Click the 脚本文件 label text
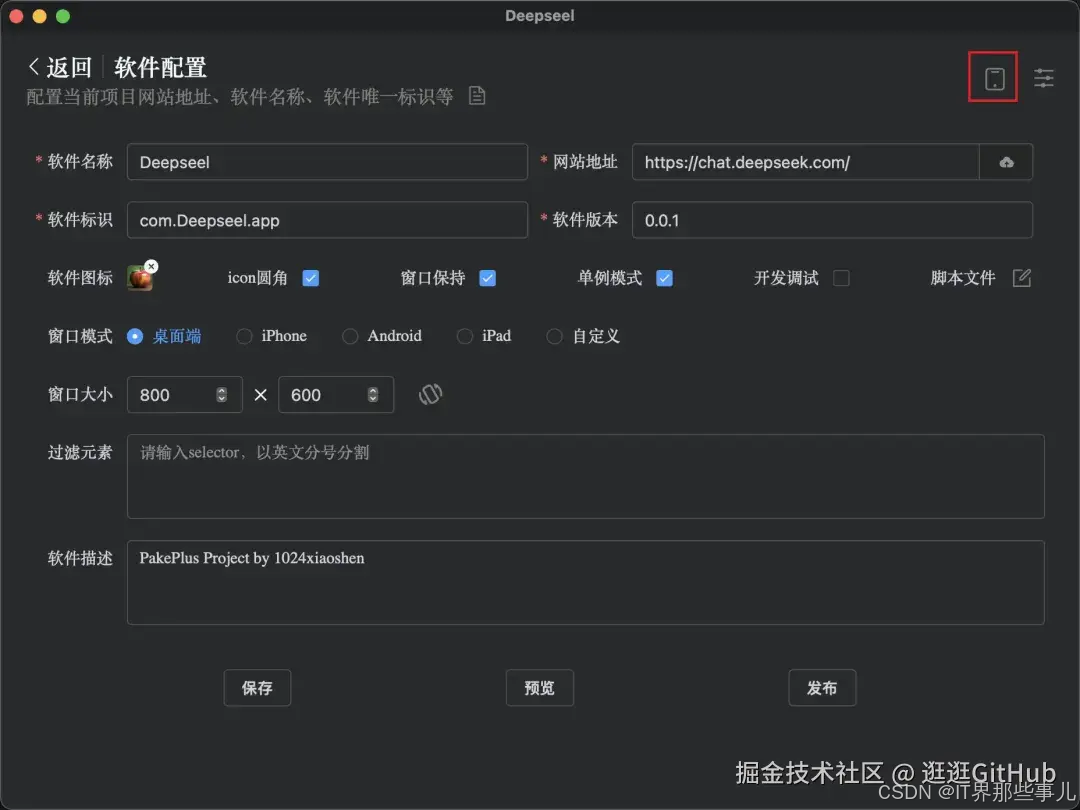The width and height of the screenshot is (1080, 810). (x=962, y=278)
